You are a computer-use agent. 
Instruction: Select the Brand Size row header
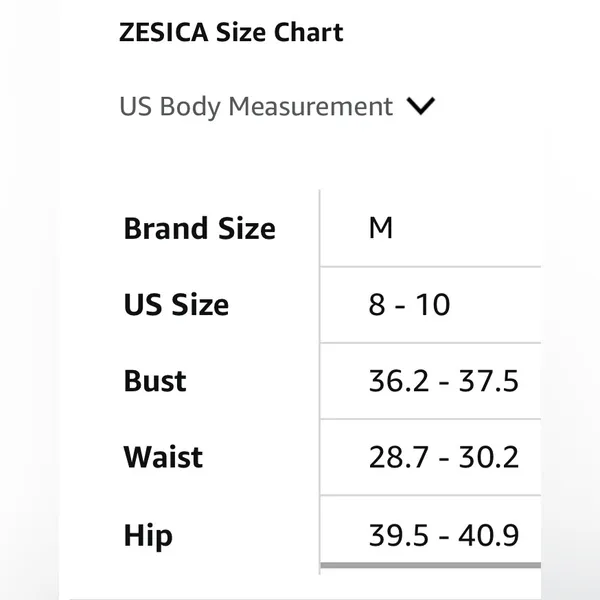coord(199,228)
